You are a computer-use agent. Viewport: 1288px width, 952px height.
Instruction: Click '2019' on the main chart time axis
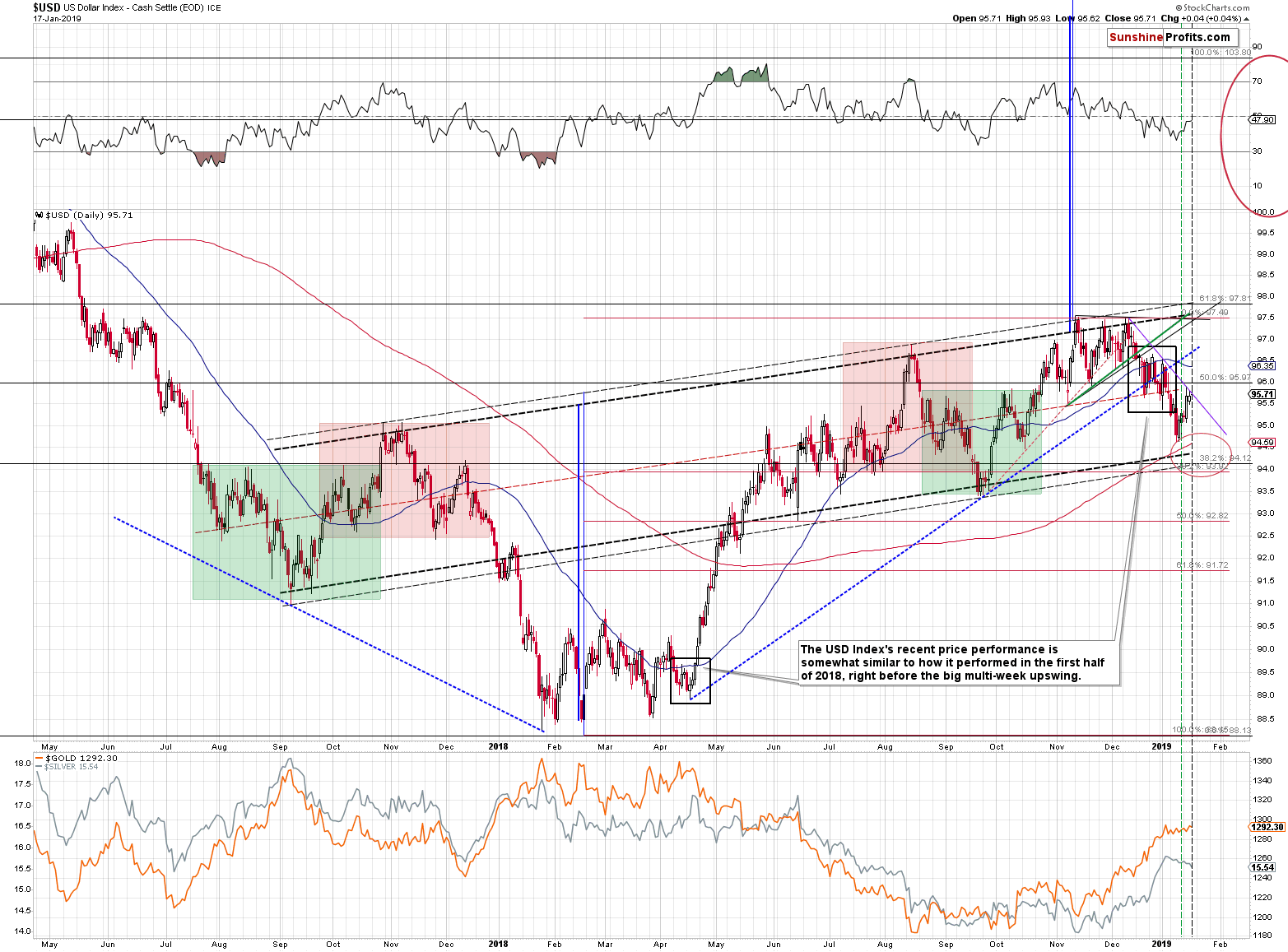coord(1161,747)
